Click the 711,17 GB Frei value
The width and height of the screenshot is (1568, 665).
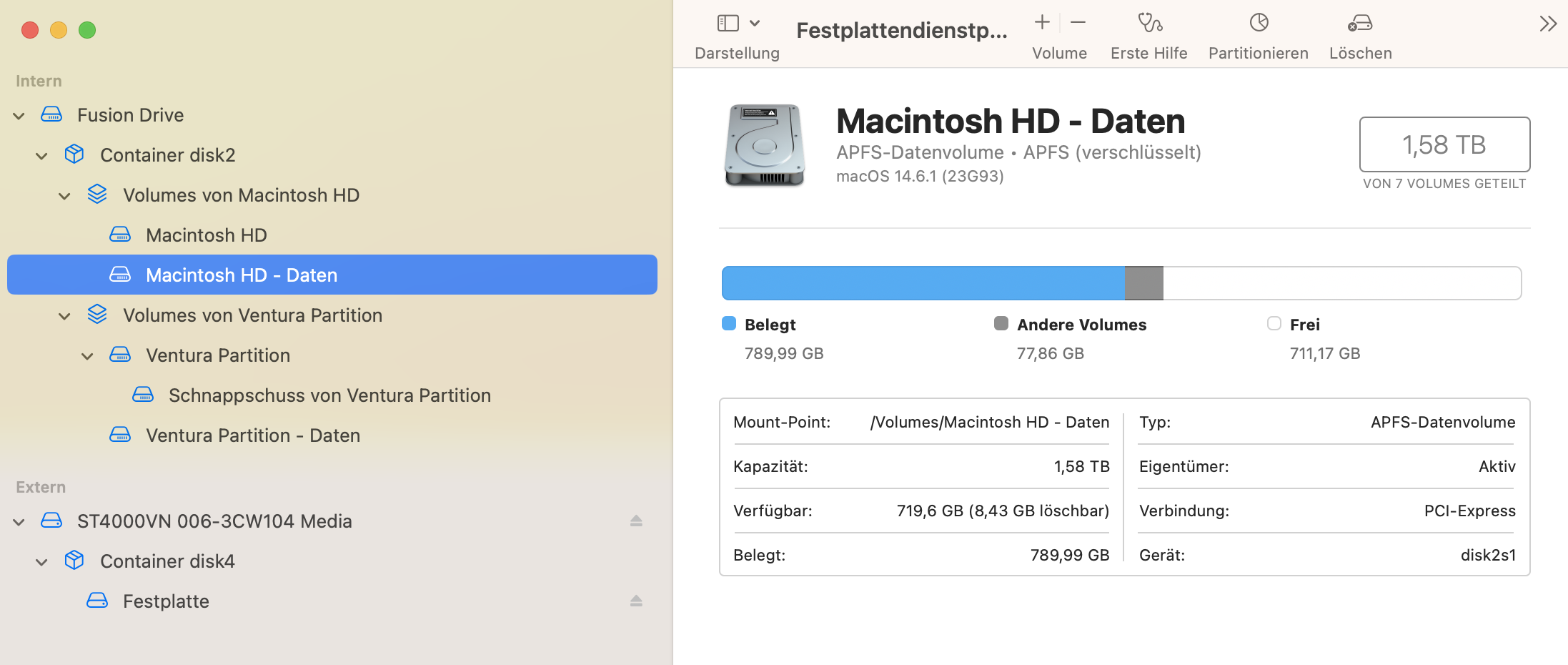click(x=1325, y=353)
